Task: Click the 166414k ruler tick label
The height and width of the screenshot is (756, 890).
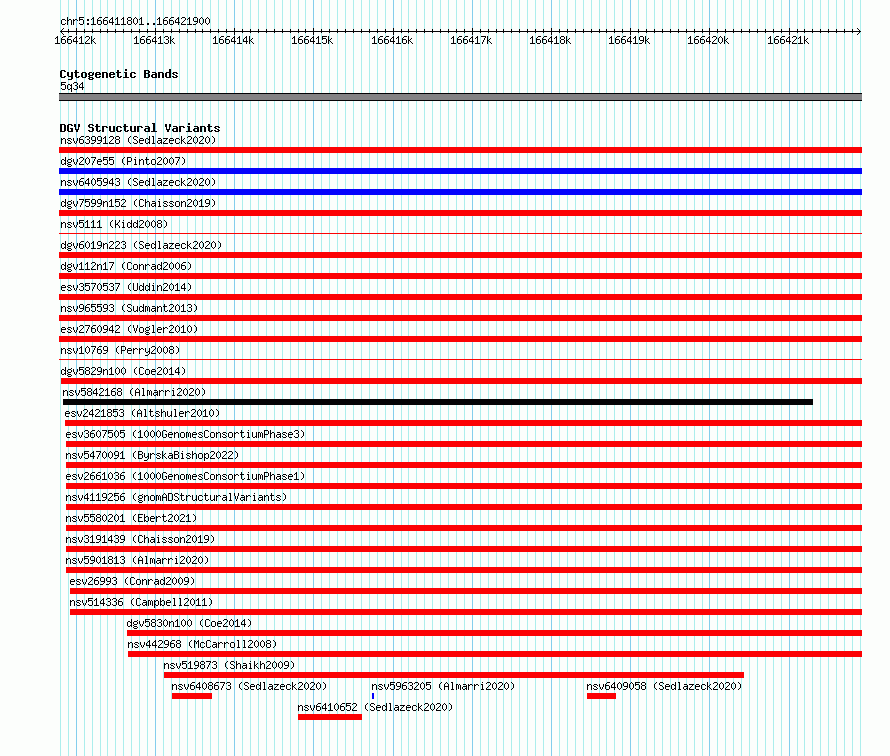Action: (x=233, y=40)
